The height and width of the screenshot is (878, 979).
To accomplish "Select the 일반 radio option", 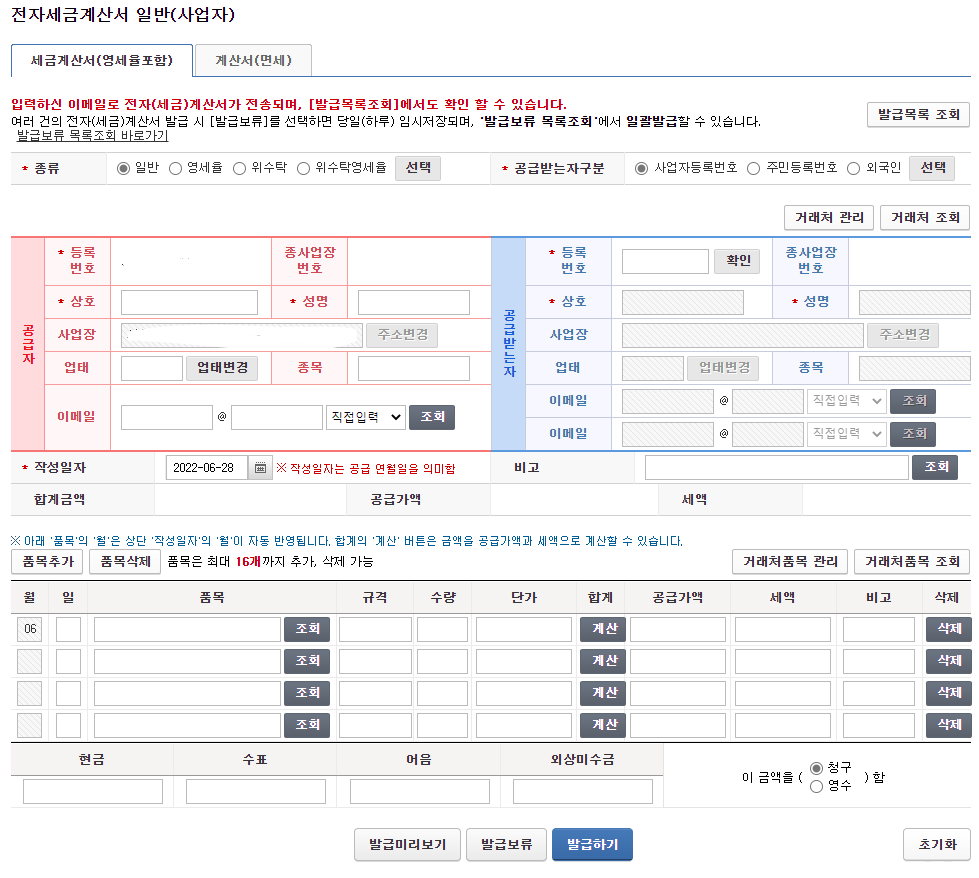I will [124, 168].
